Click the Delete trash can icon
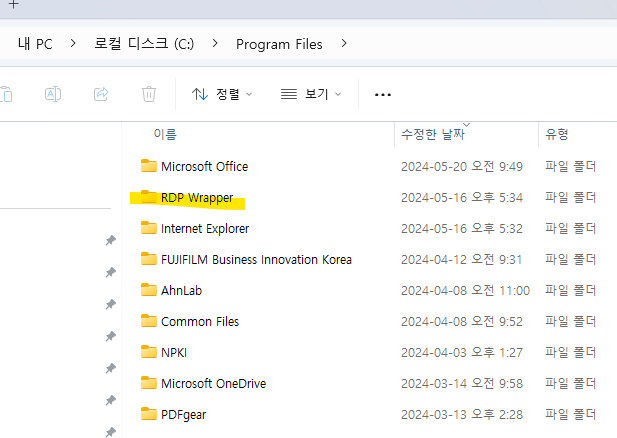617x438 pixels. [149, 94]
